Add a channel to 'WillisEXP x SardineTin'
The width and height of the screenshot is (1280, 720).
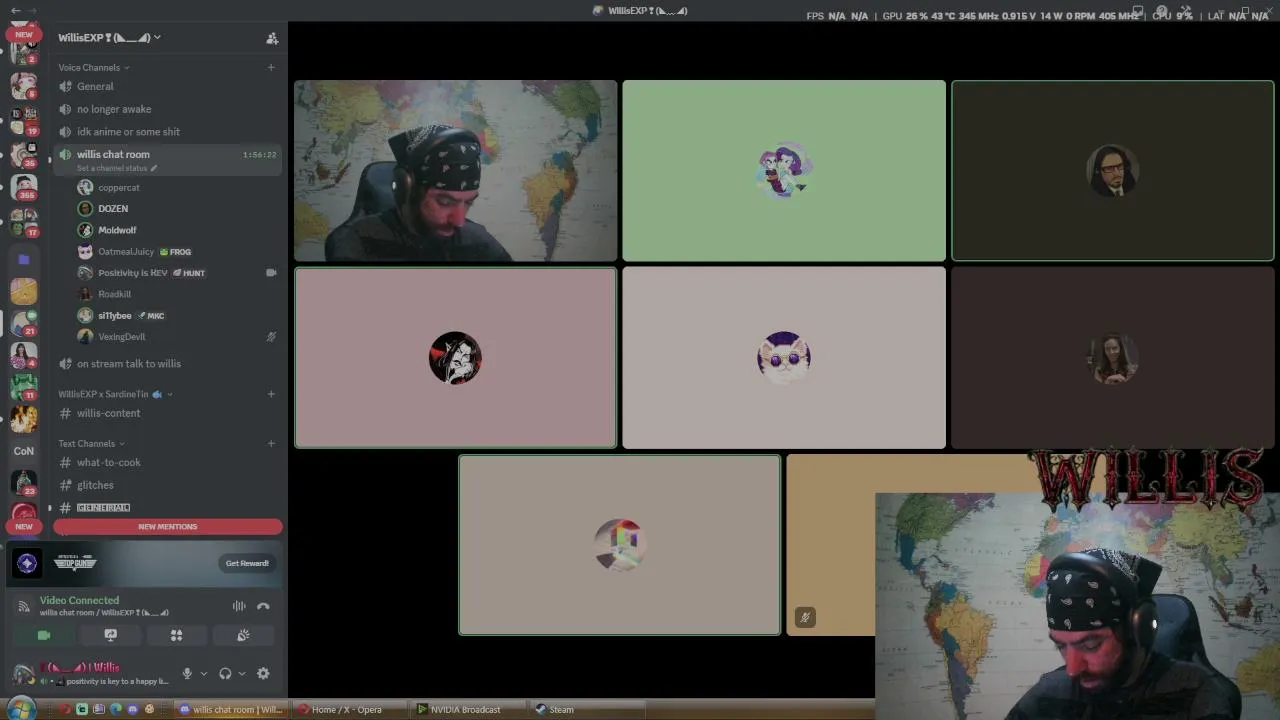(x=271, y=394)
